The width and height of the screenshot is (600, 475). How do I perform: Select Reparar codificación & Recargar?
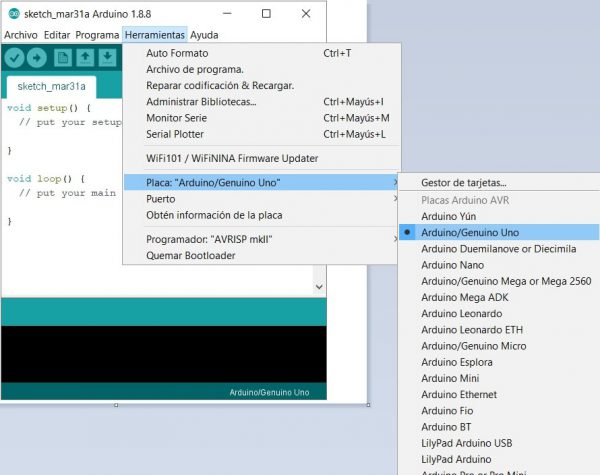pyautogui.click(x=262, y=85)
